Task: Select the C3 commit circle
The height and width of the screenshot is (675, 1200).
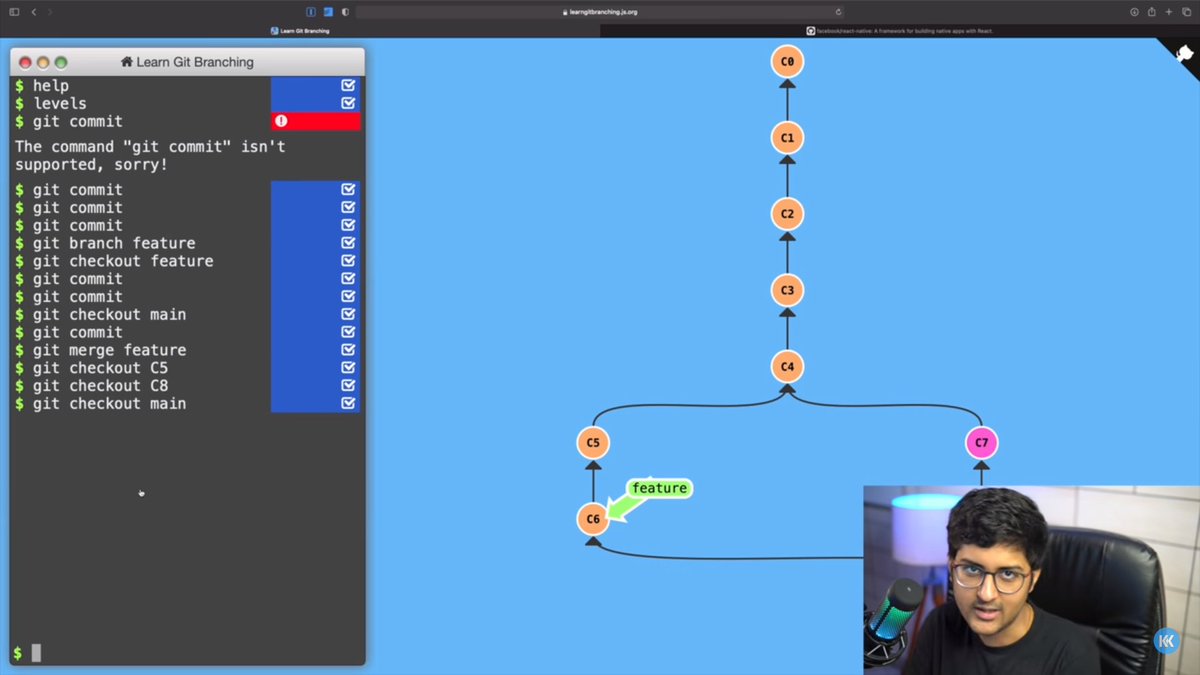Action: coord(787,290)
